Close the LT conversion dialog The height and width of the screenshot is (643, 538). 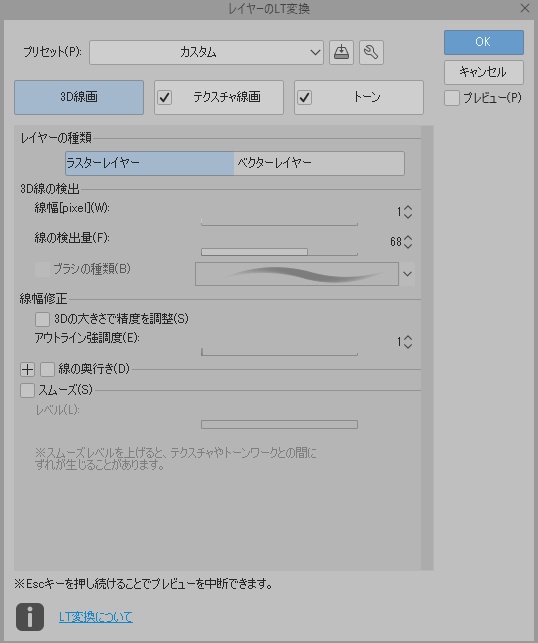524,8
